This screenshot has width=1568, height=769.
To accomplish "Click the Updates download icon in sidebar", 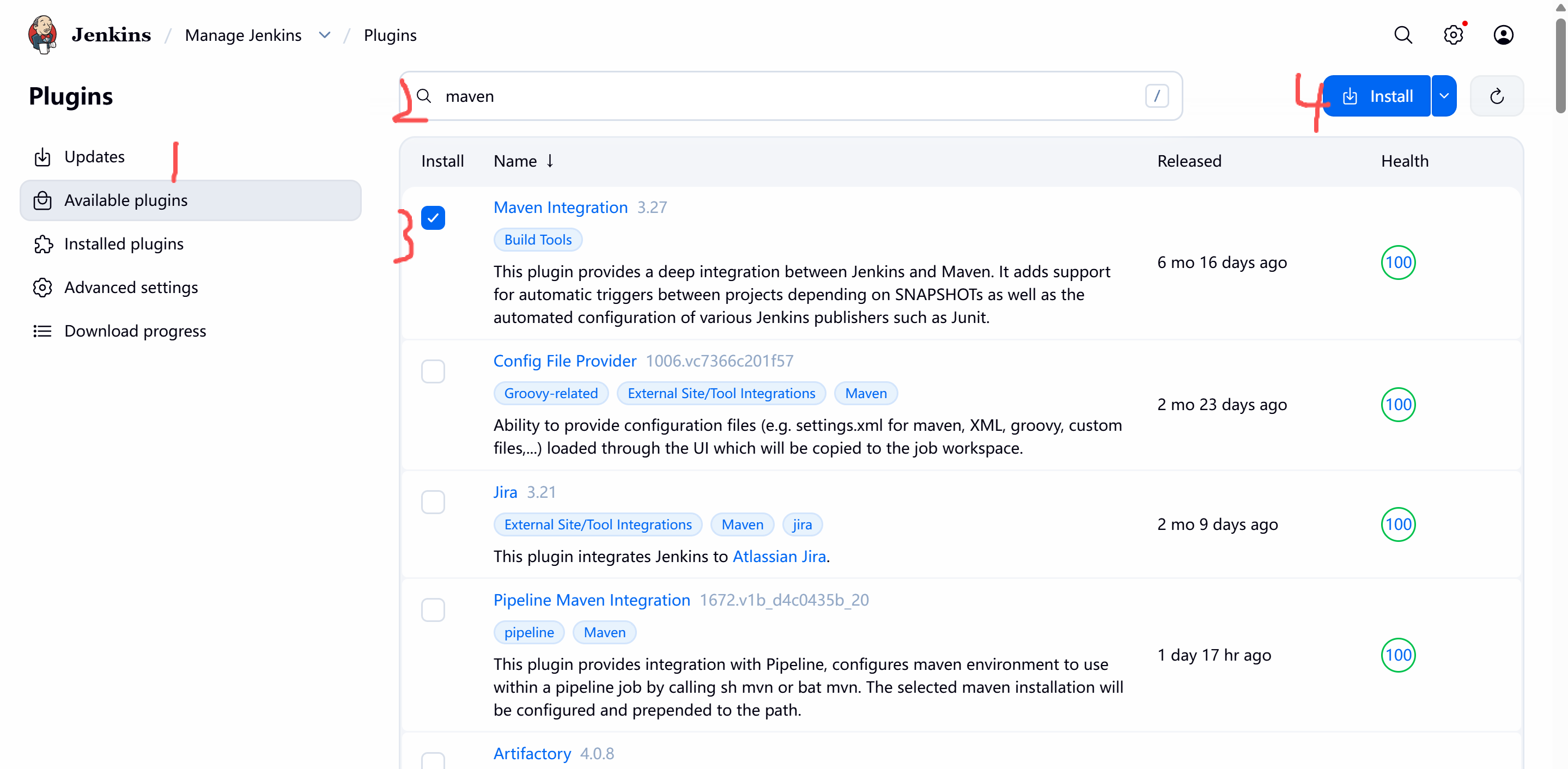I will point(42,157).
